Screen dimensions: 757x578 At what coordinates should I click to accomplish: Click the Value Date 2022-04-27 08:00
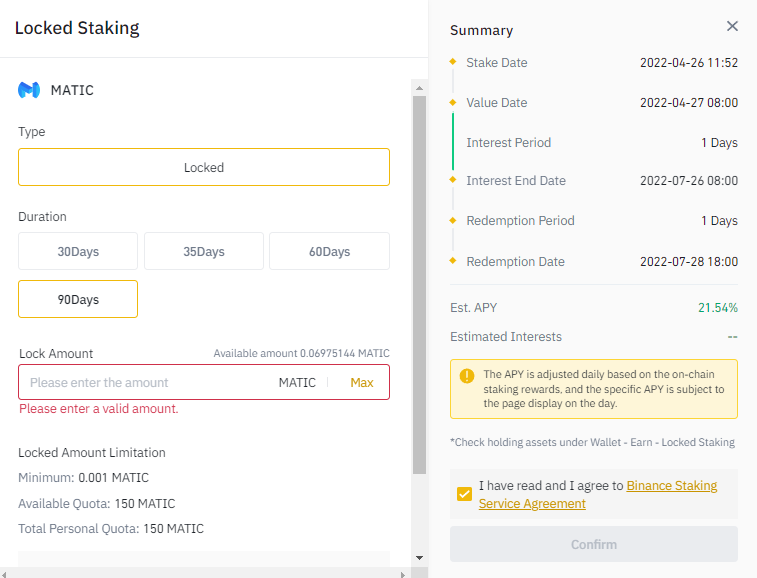pyautogui.click(x=689, y=103)
